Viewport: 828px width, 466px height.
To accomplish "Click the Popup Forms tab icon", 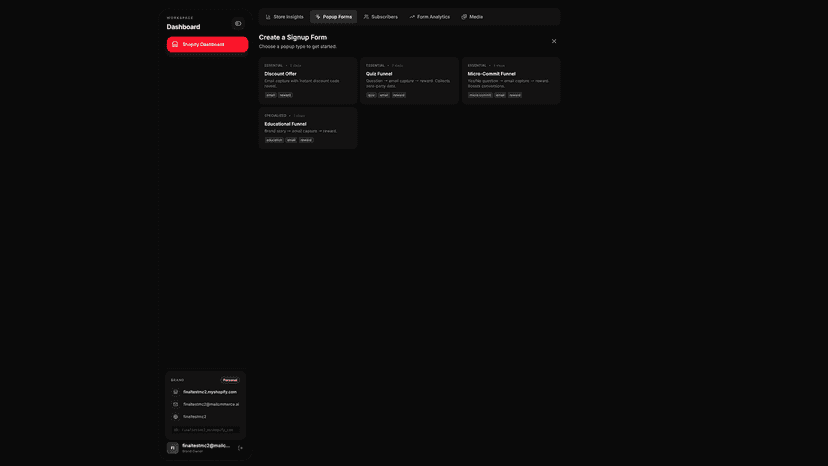I will [x=318, y=17].
